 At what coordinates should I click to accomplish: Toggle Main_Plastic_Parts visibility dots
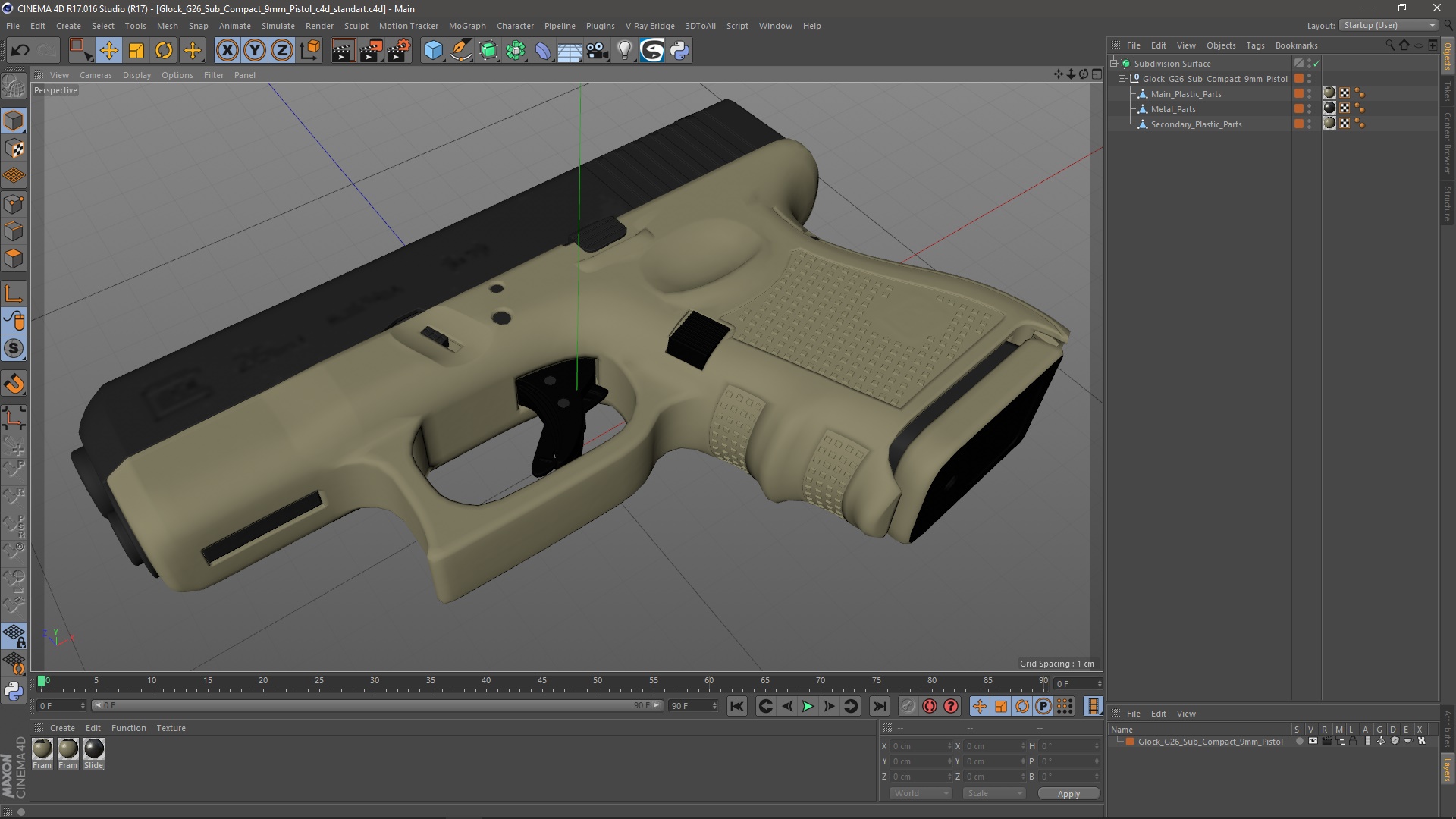click(x=1310, y=94)
